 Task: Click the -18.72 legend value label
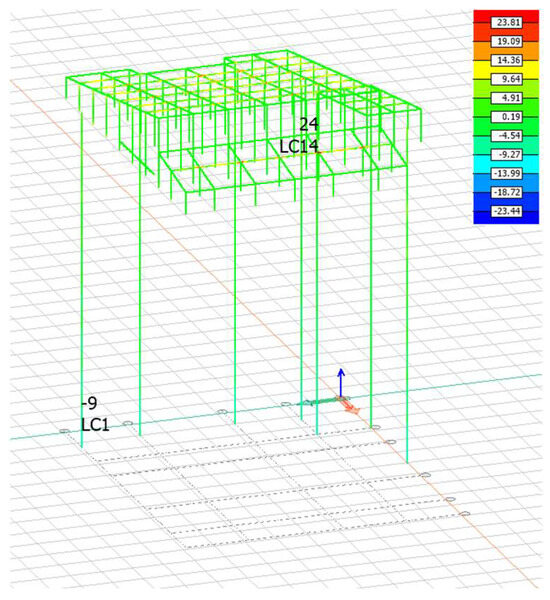coord(507,192)
